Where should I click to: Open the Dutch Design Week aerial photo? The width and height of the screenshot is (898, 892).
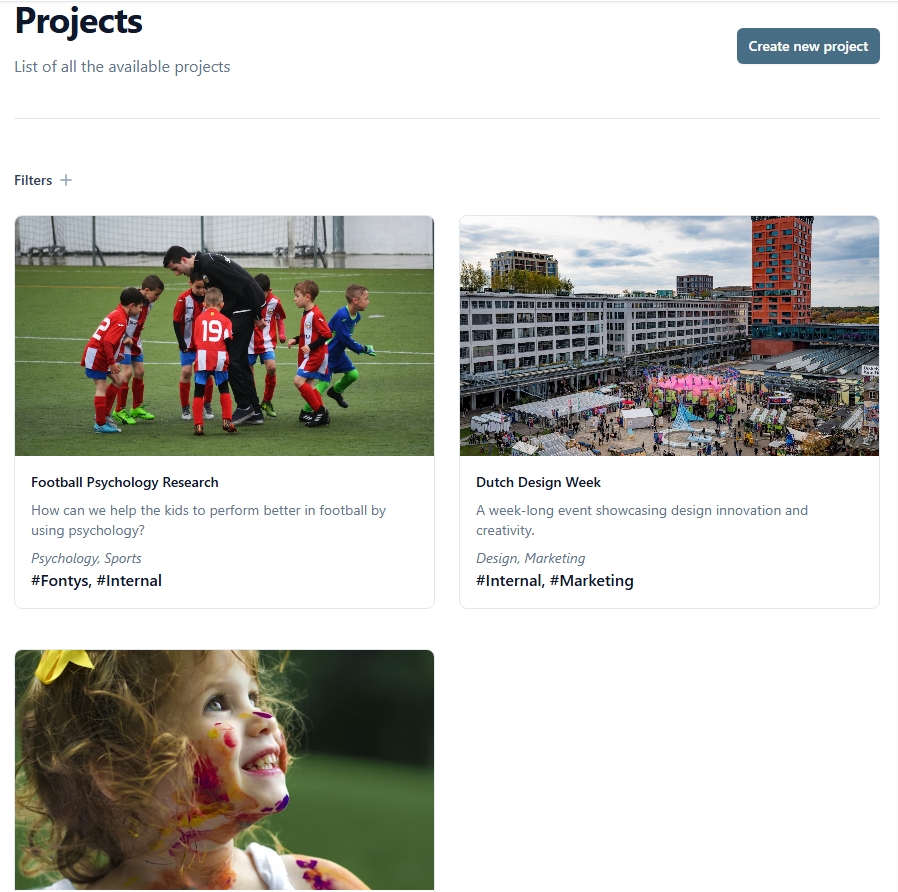(x=669, y=336)
